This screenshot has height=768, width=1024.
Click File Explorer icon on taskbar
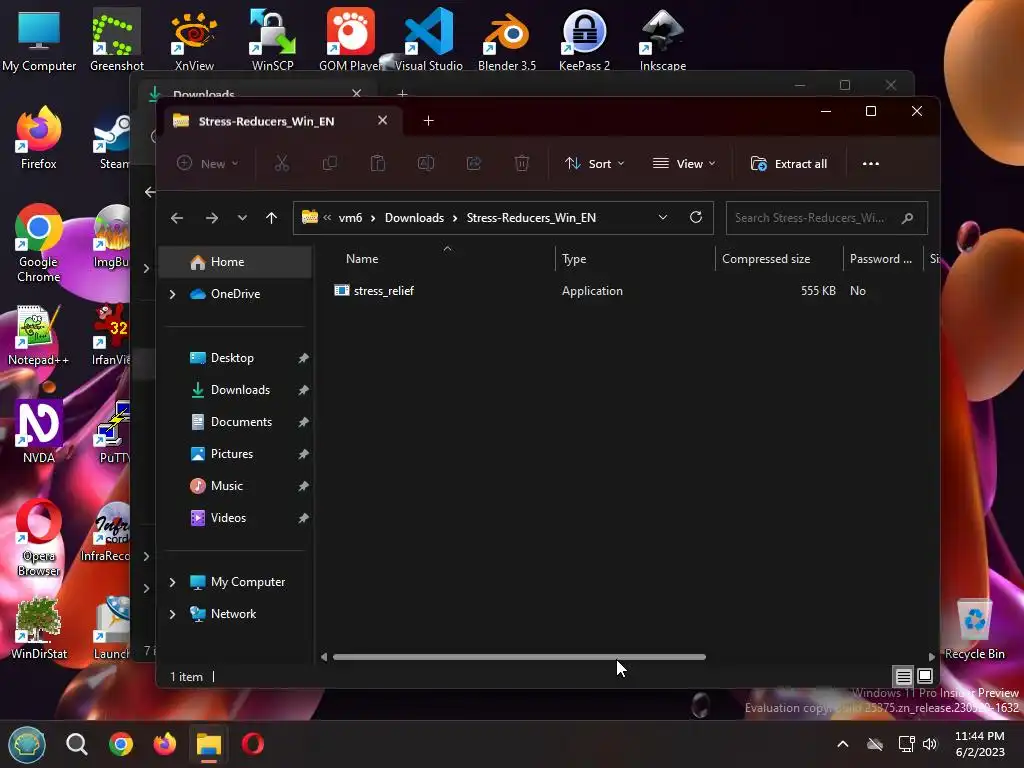pyautogui.click(x=209, y=744)
